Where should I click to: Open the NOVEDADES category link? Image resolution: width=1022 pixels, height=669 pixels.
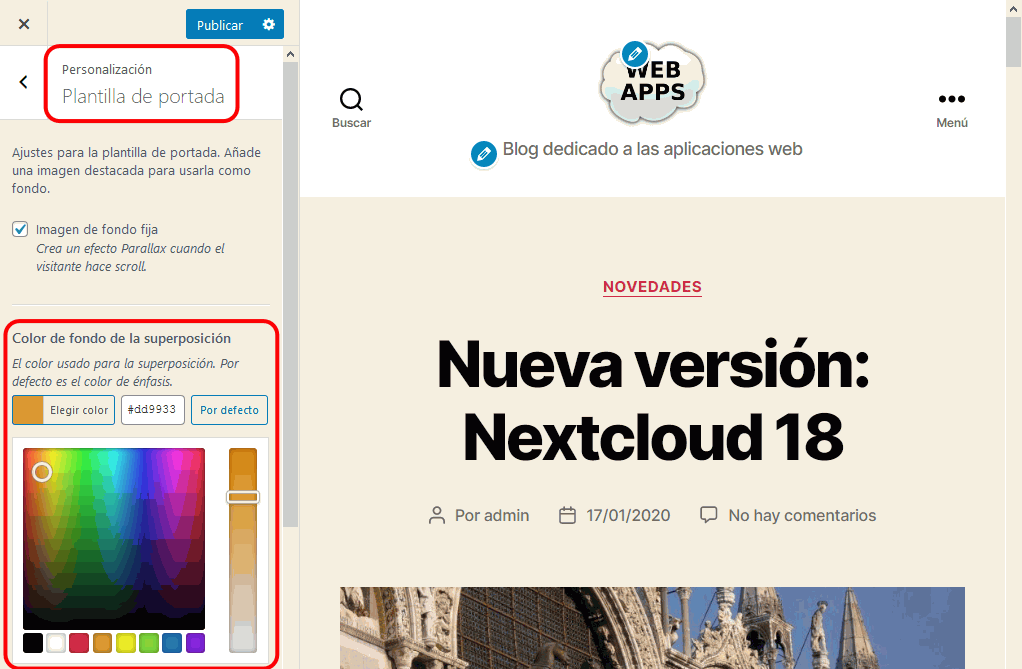652,287
